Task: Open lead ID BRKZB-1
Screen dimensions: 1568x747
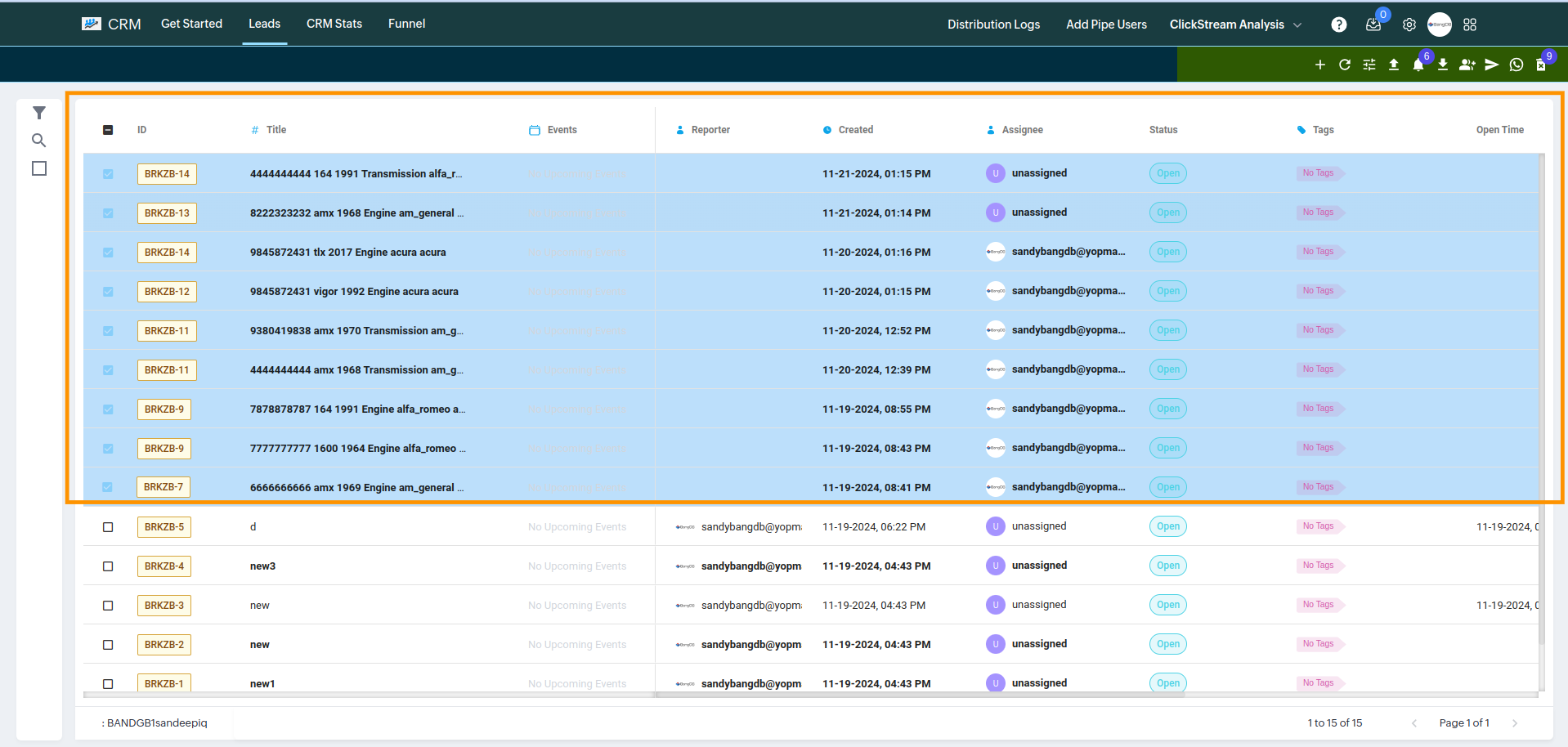Action: (x=164, y=683)
